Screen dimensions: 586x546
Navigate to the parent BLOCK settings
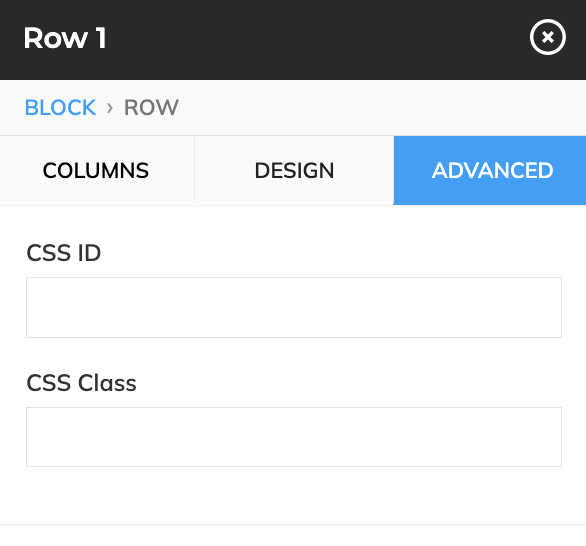pyautogui.click(x=60, y=108)
